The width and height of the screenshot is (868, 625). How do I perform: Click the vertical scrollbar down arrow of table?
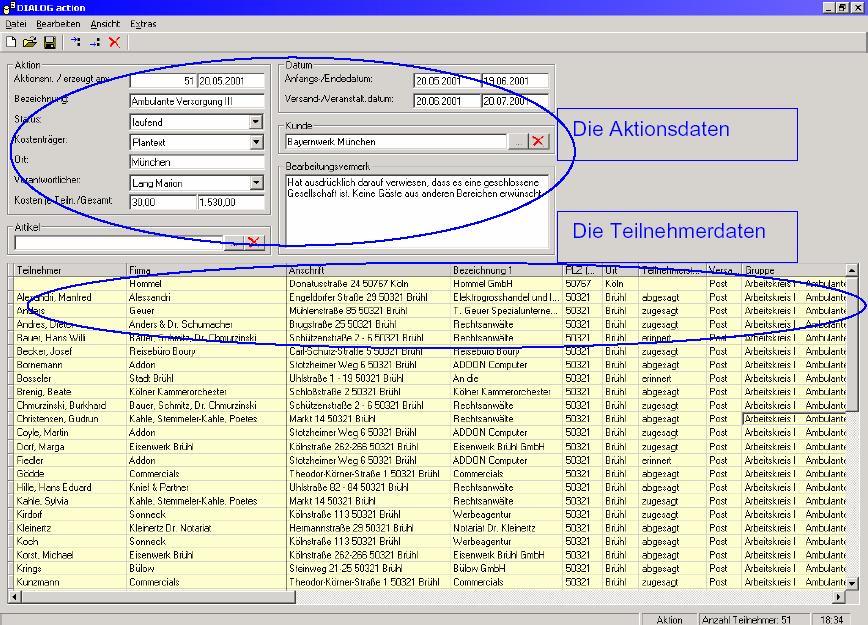(852, 582)
